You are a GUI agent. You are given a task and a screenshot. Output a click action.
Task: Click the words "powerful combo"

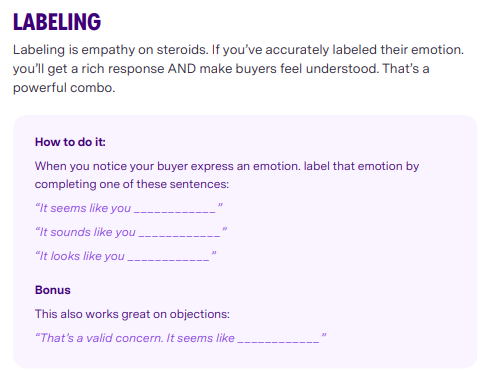(64, 88)
